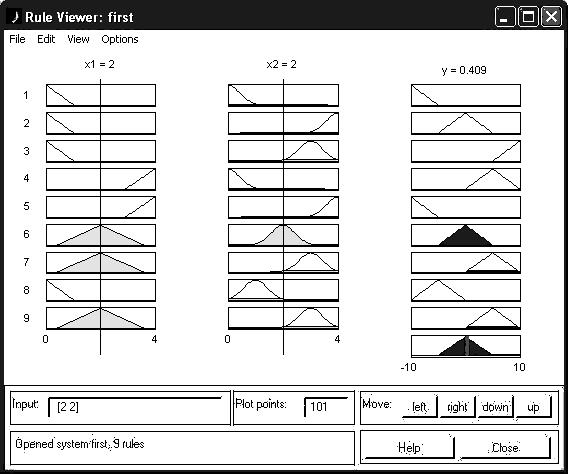The image size is (568, 474).
Task: Open the View menu
Action: 78,39
